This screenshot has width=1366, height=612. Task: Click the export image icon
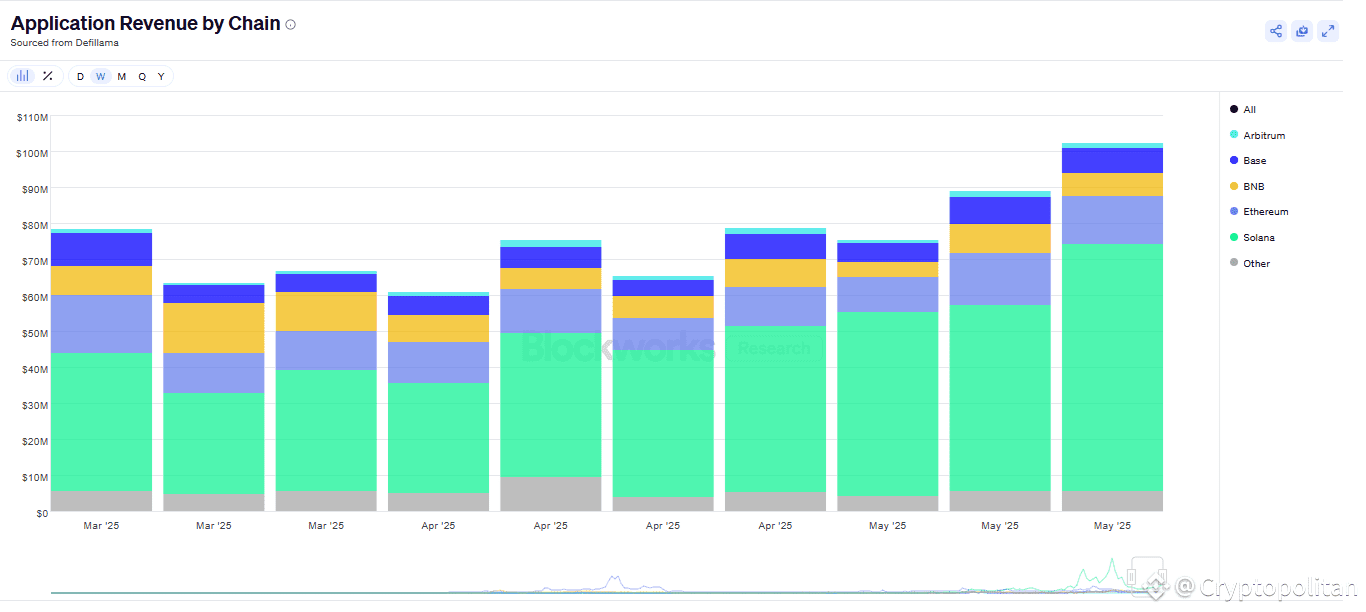pos(1302,31)
